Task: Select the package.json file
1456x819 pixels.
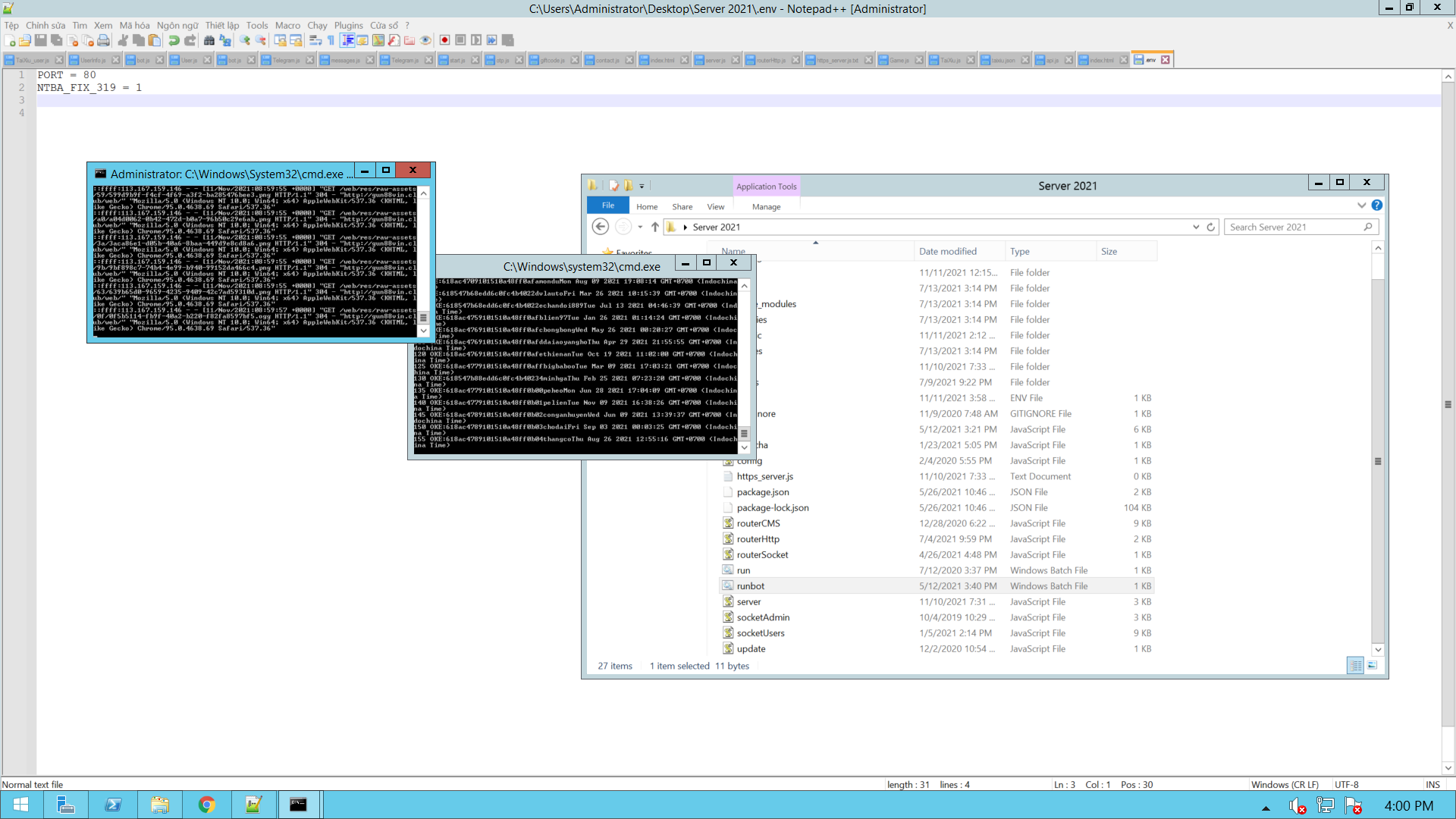Action: click(937, 492)
